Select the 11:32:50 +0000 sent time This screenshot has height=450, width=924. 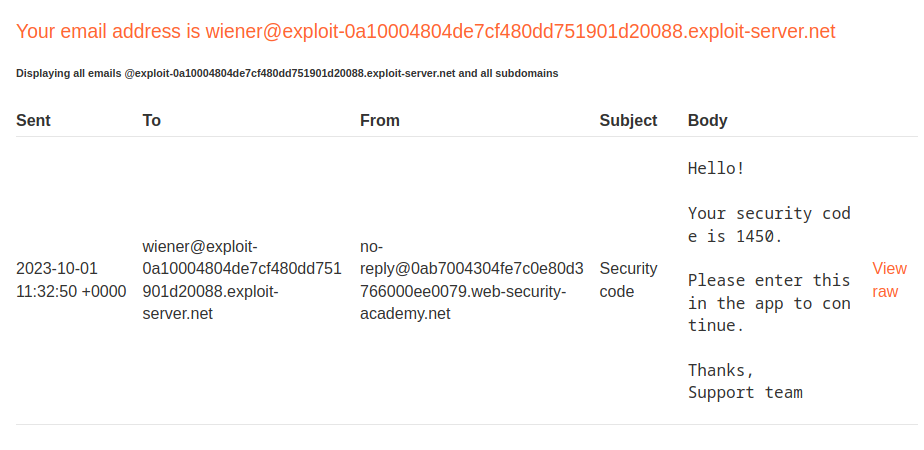pyautogui.click(x=71, y=292)
